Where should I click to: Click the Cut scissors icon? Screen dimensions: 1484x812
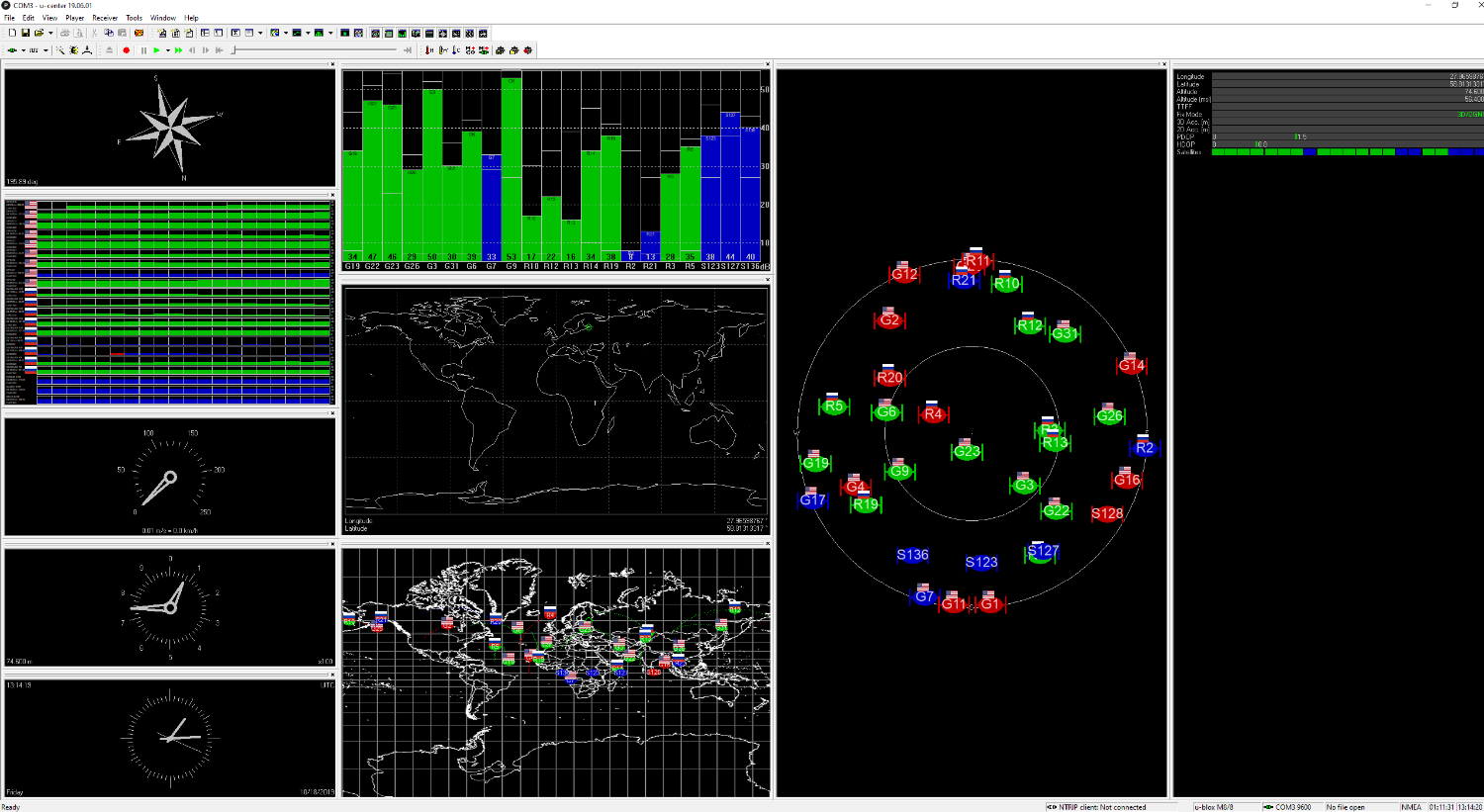pos(94,33)
